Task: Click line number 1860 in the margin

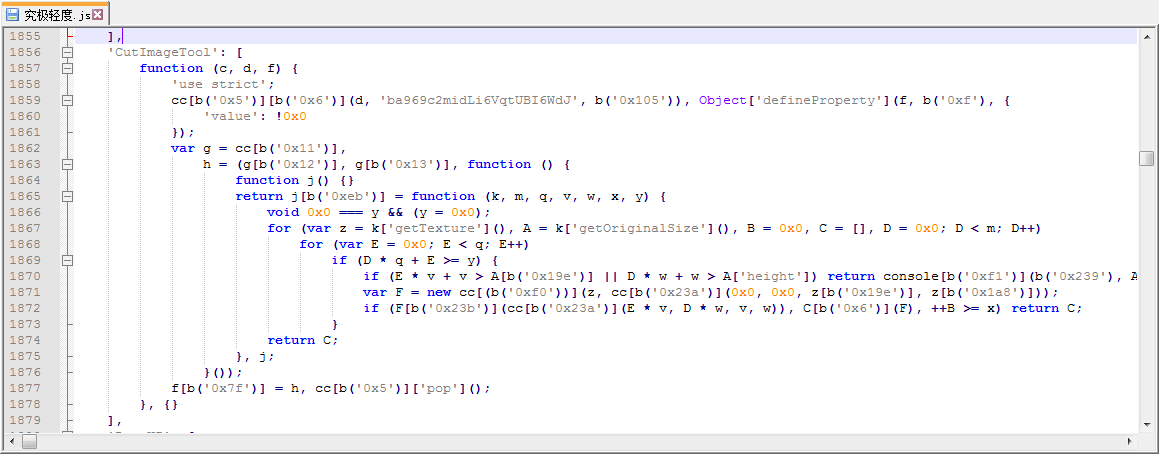Action: pyautogui.click(x=24, y=116)
